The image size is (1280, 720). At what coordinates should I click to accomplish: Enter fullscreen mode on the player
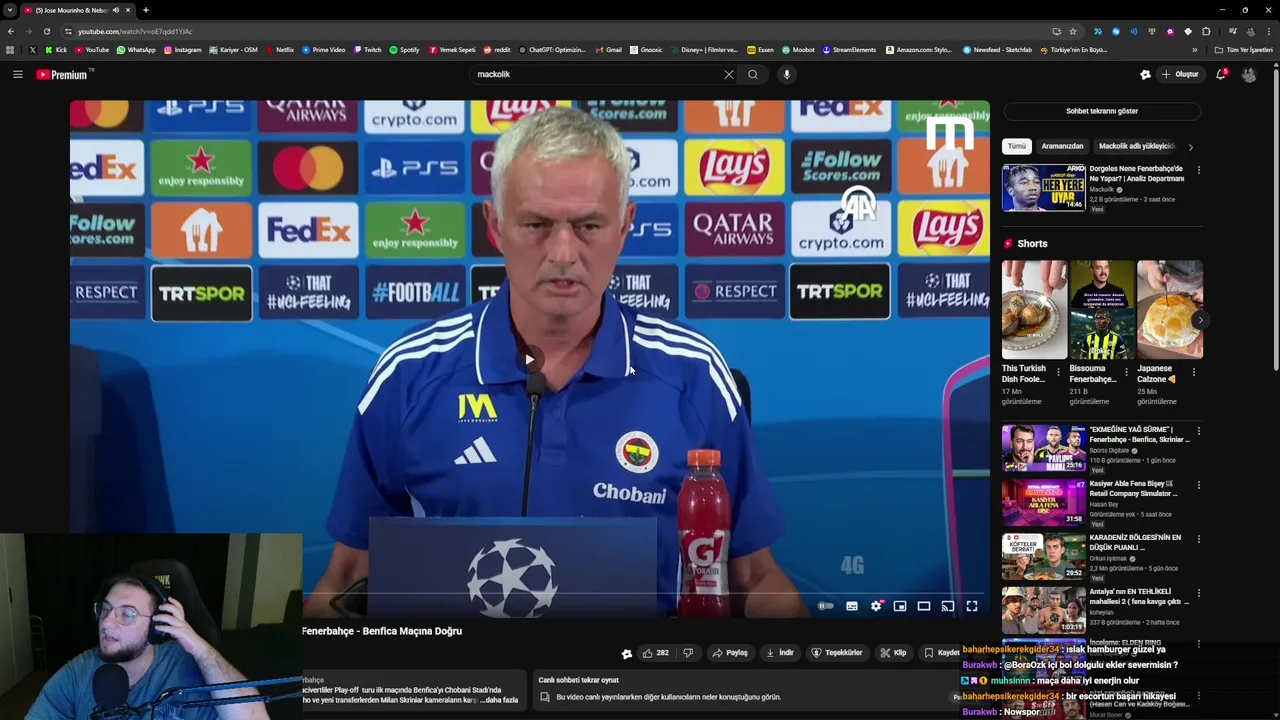pyautogui.click(x=972, y=606)
